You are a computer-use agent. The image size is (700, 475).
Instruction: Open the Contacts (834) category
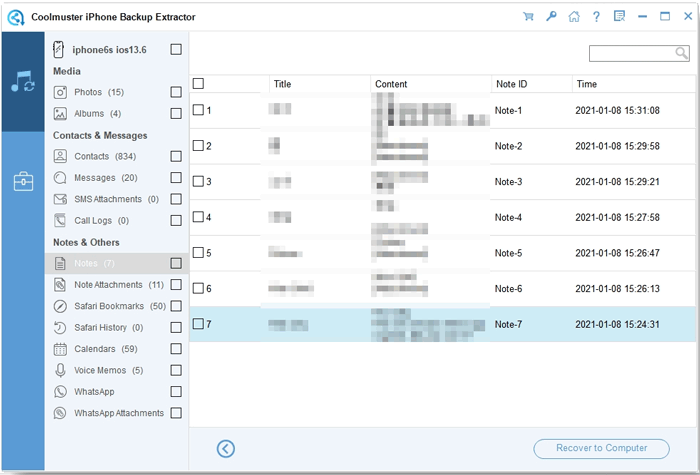point(105,156)
